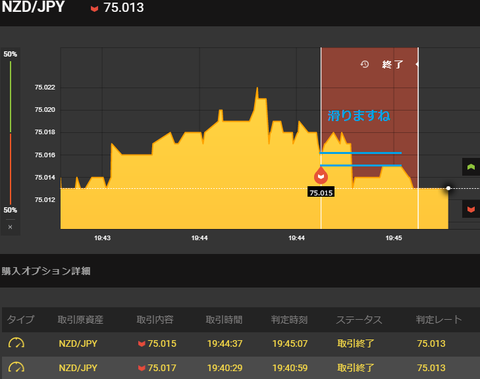
Task: Click judgment rate 75.013 in 19:45:07 row
Action: (x=431, y=344)
